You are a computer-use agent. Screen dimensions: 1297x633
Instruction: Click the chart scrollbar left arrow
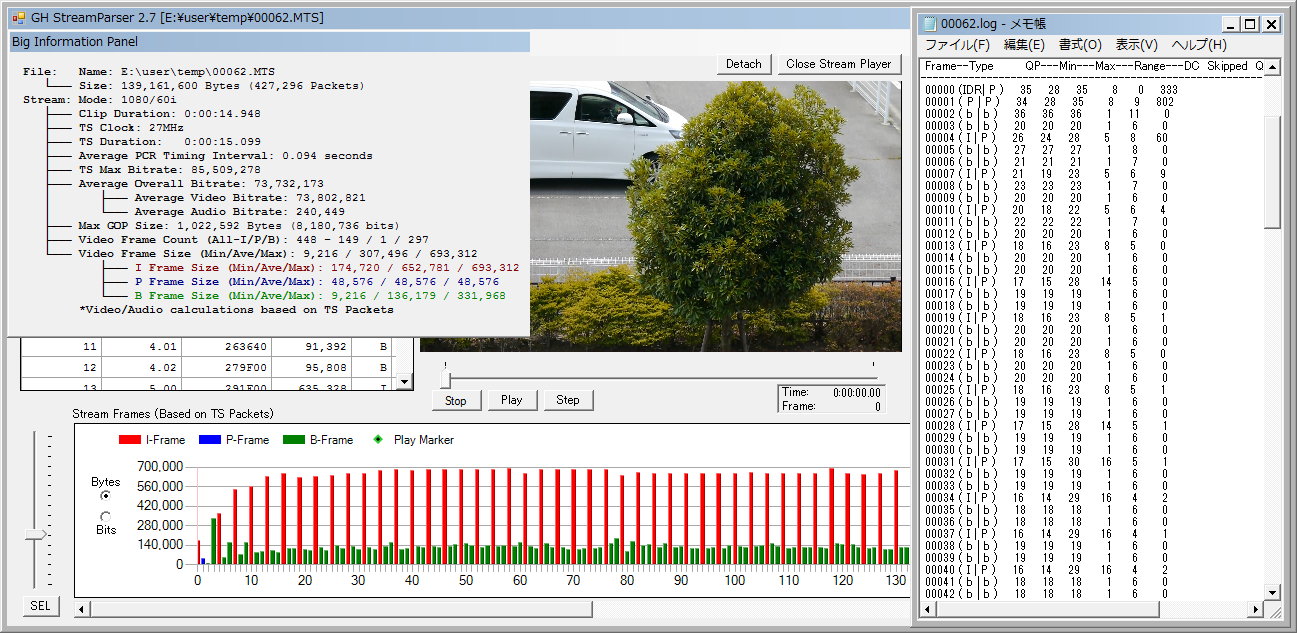click(83, 609)
